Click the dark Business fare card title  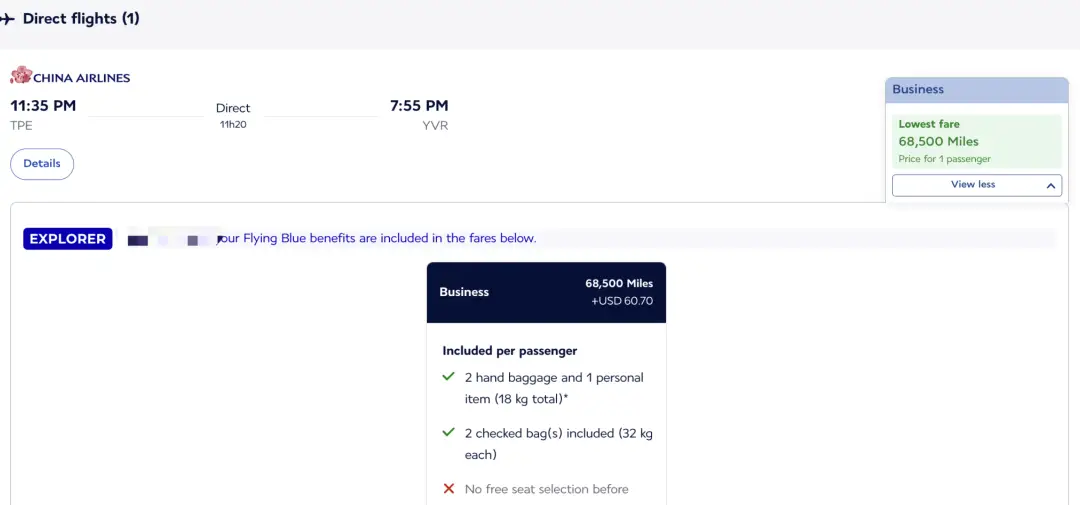click(464, 292)
